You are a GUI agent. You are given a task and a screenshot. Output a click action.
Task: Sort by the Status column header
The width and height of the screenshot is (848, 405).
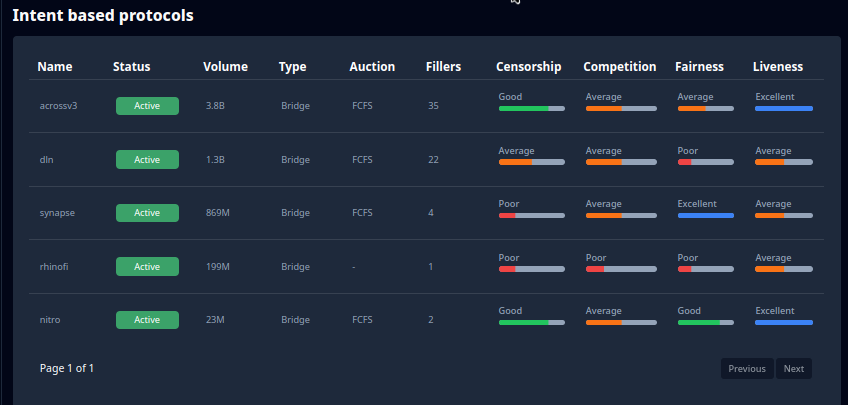pyautogui.click(x=131, y=67)
